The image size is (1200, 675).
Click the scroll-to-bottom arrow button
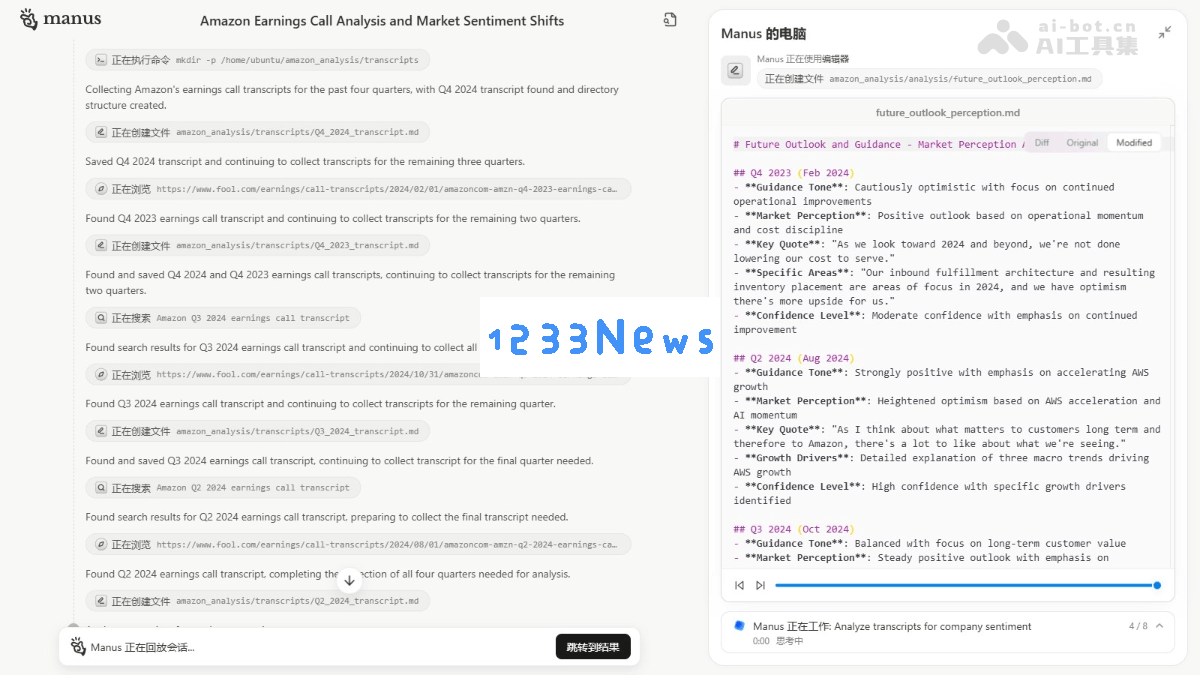[349, 580]
